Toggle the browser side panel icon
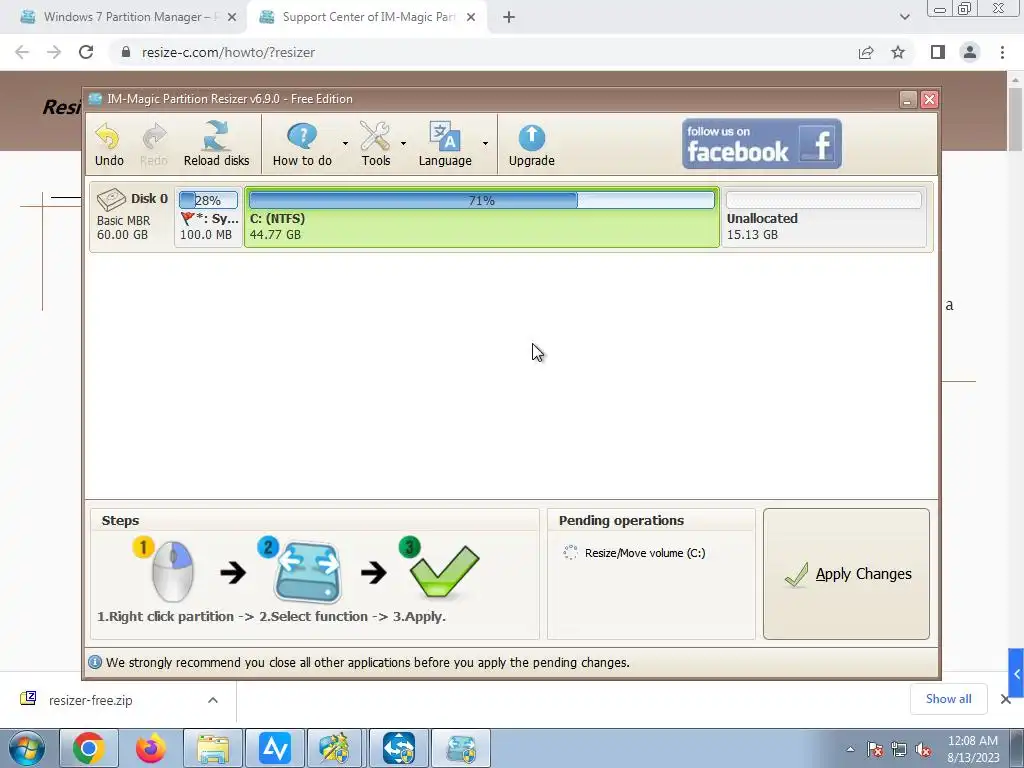 [x=938, y=52]
